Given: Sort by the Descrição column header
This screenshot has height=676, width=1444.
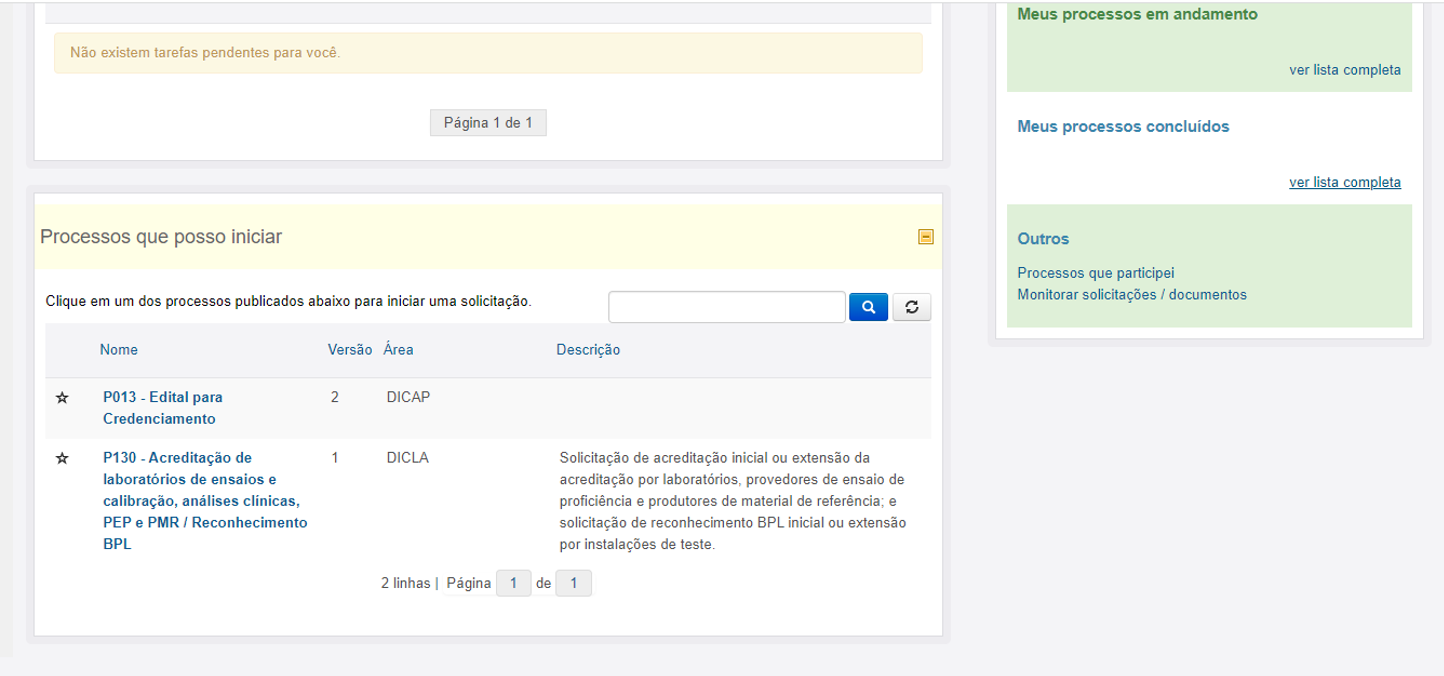Looking at the screenshot, I should pyautogui.click(x=588, y=350).
